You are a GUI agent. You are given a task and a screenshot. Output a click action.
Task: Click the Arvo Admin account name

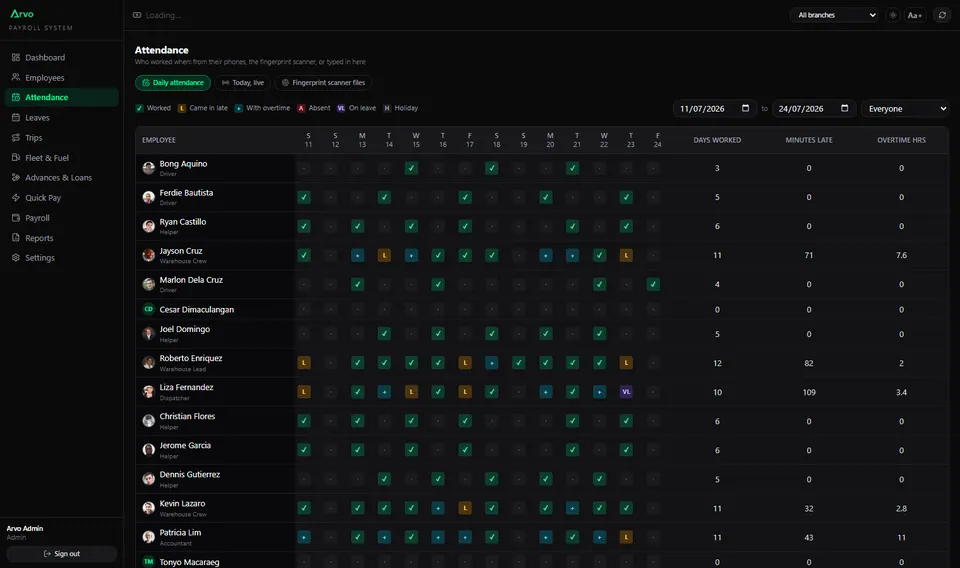[x=25, y=528]
